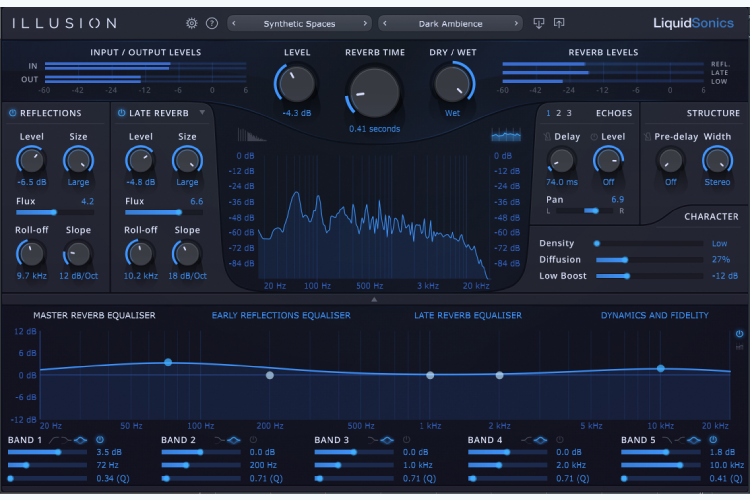Screen dimensions: 750x500
Task: Select Band 5 bell filter shape icon
Action: (x=694, y=440)
